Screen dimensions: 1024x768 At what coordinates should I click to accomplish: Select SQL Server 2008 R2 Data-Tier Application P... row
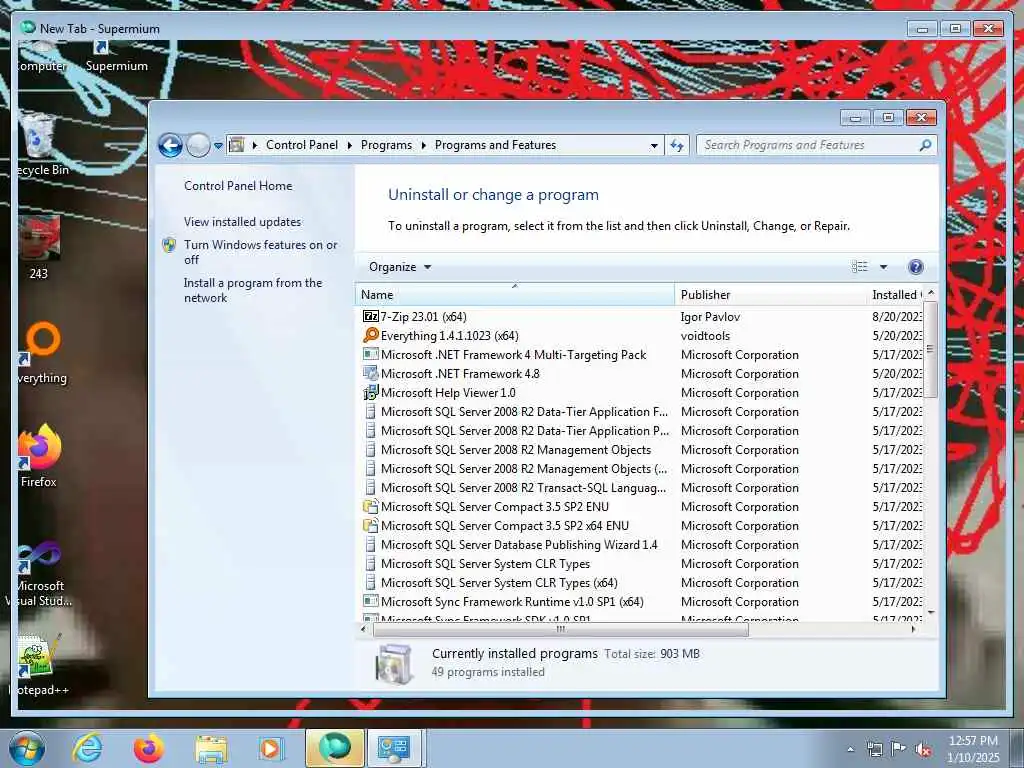click(640, 431)
